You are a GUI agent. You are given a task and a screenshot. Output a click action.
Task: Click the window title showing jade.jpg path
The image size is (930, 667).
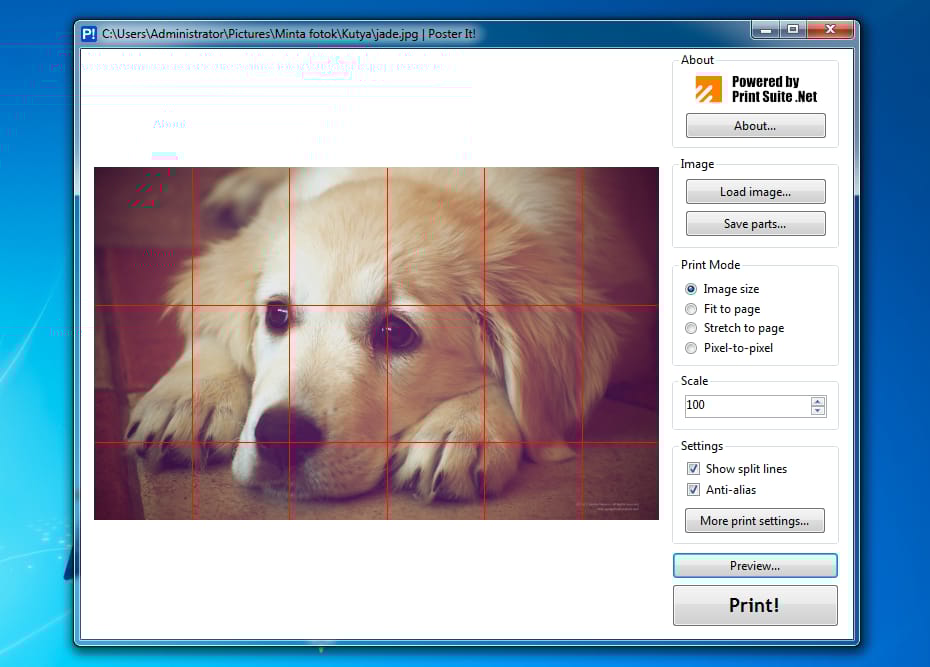(x=289, y=34)
